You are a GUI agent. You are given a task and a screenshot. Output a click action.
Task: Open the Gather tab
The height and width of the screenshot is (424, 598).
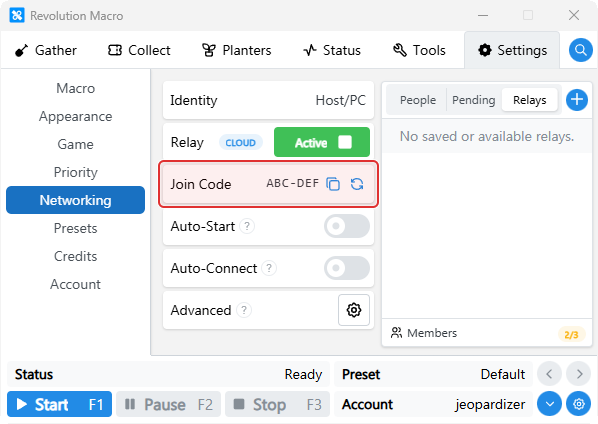pos(46,50)
